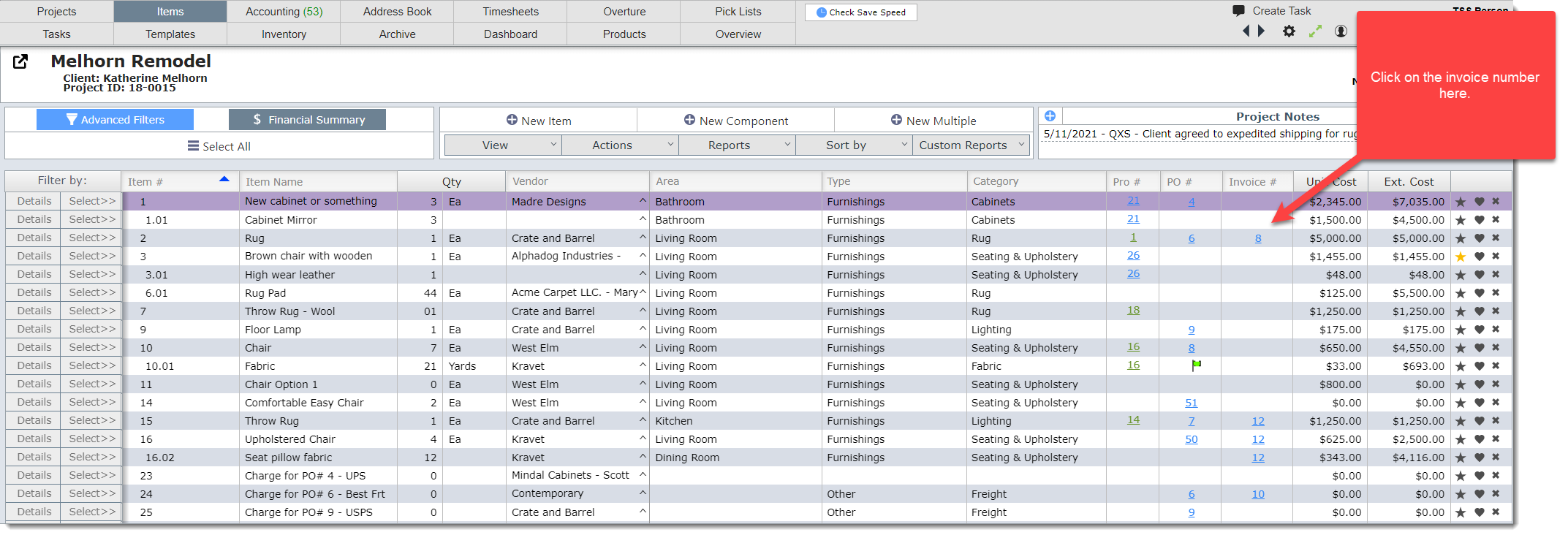Delete the Seat pillow fabric row
Viewport: 1568px width, 535px height.
point(1496,457)
